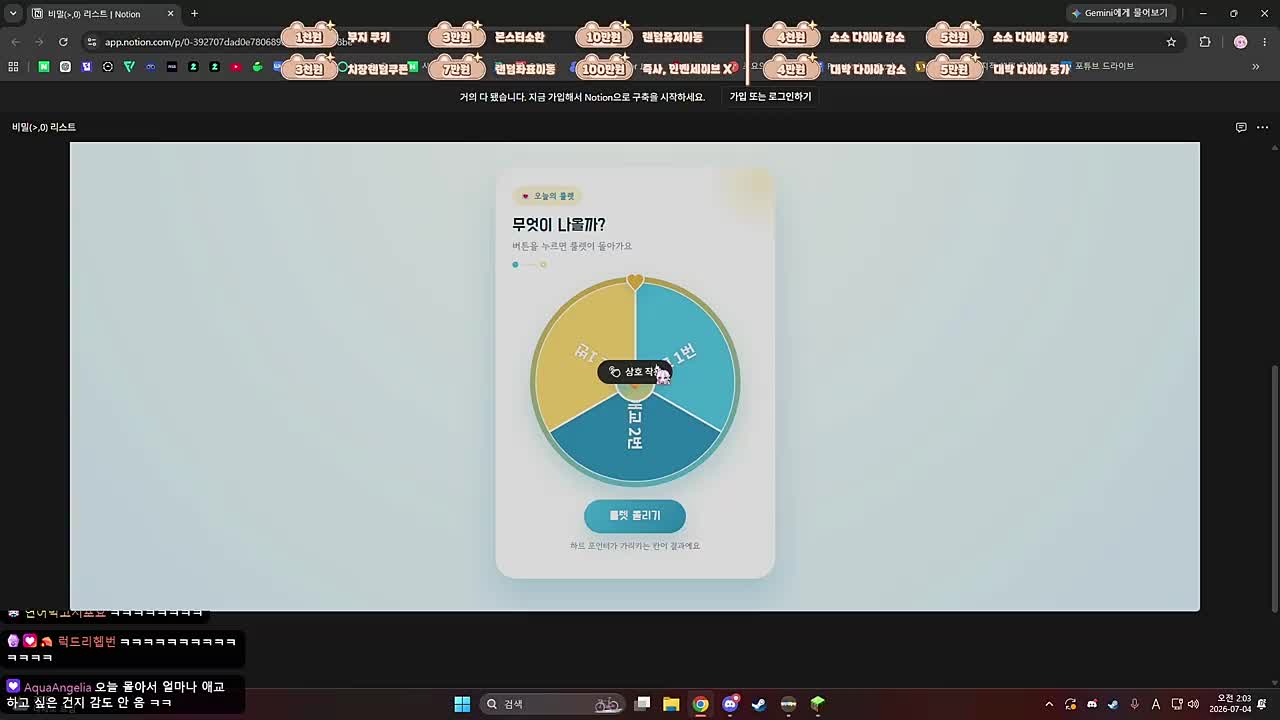
Task: Open the apps grid in the bookmarks bar
Action: pyautogui.click(x=13, y=66)
